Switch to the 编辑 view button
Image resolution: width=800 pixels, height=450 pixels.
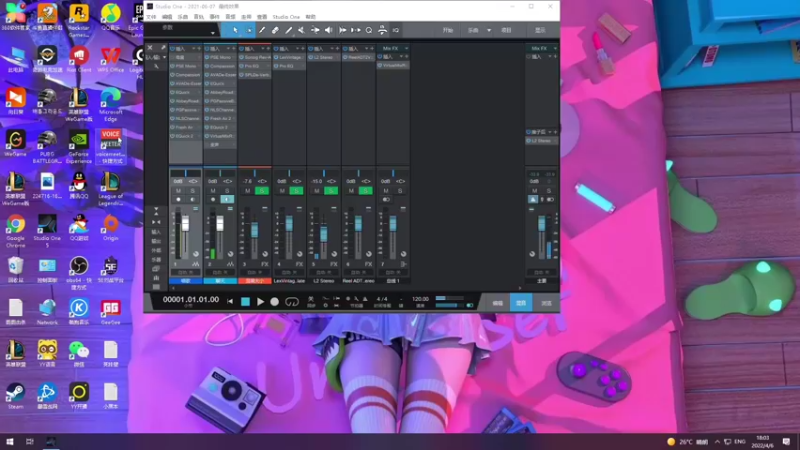coord(497,303)
